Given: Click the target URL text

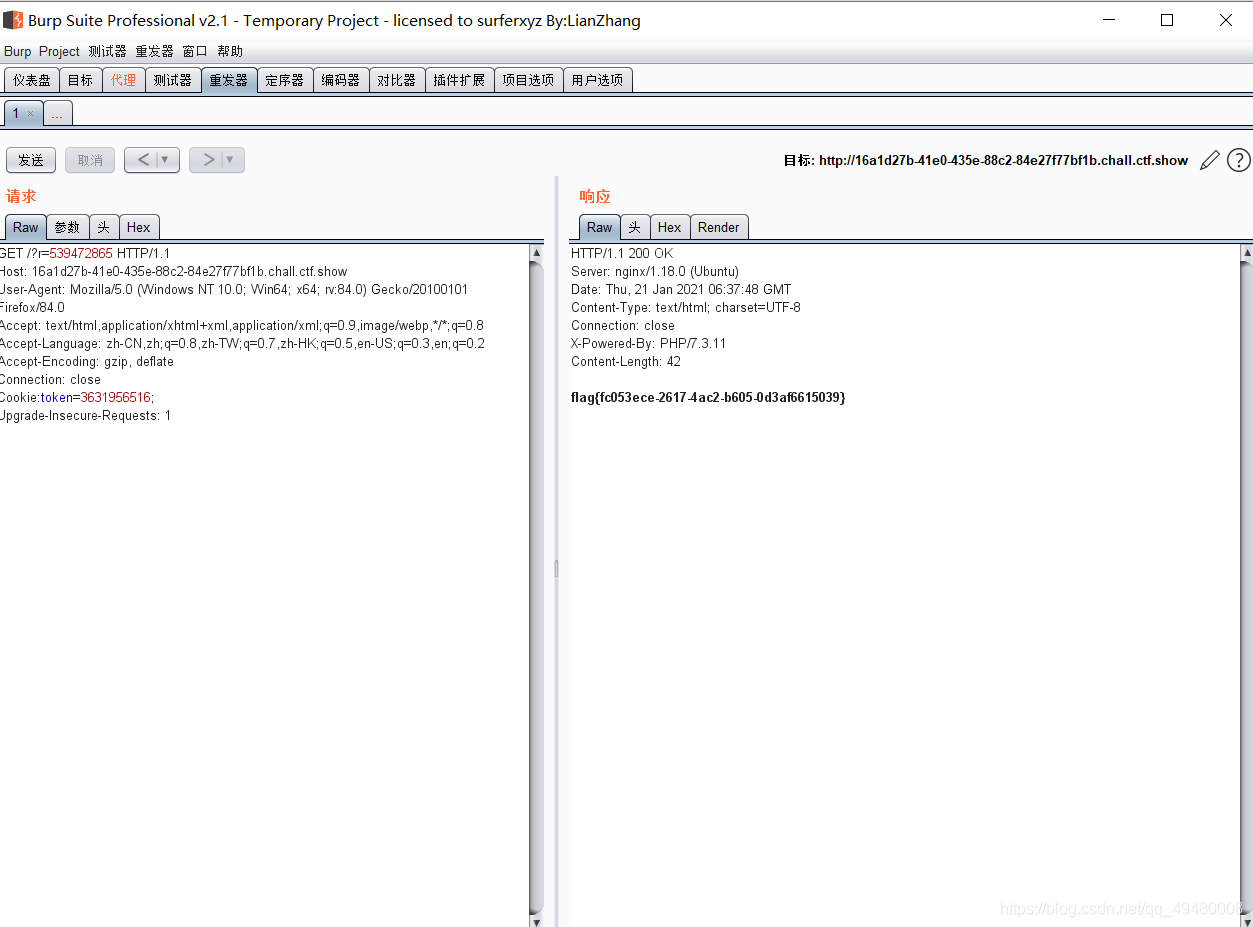Looking at the screenshot, I should coord(1003,160).
